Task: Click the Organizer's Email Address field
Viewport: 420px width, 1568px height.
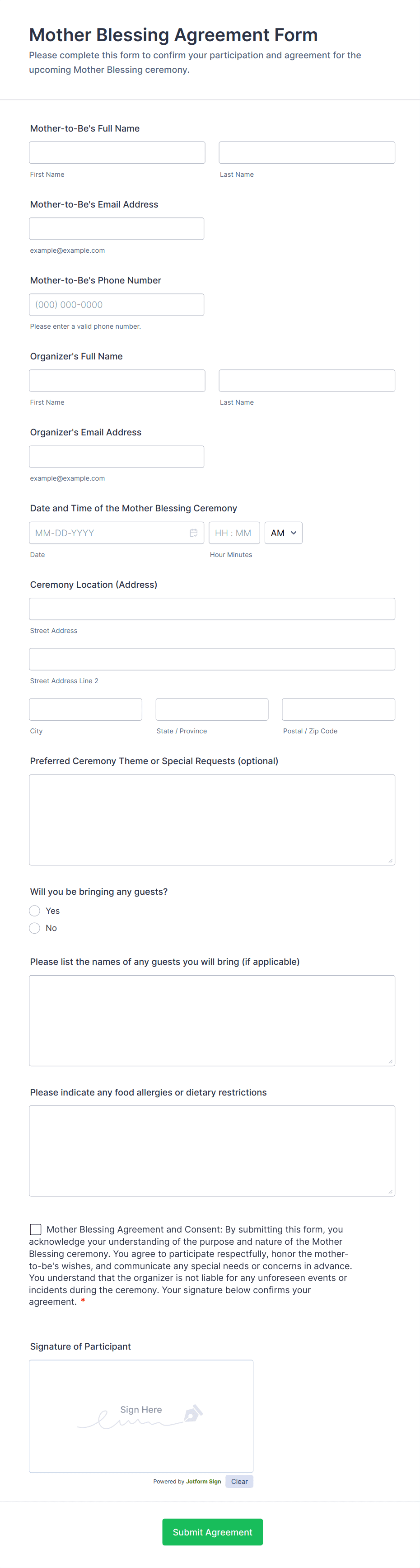Action: click(x=116, y=457)
